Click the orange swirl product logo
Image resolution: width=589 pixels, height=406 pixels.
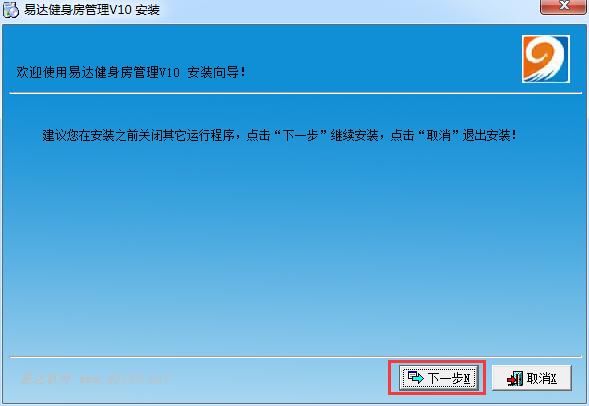tap(546, 59)
